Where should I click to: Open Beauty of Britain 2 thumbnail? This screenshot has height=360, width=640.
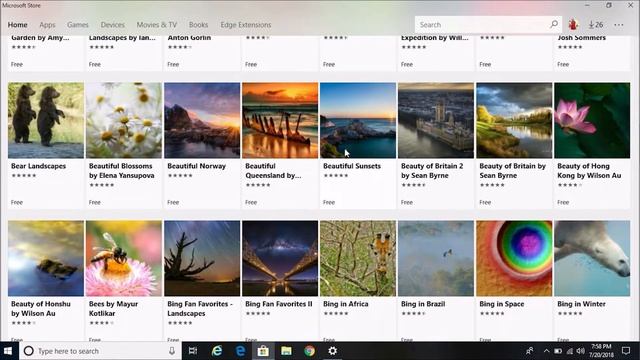click(x=436, y=120)
